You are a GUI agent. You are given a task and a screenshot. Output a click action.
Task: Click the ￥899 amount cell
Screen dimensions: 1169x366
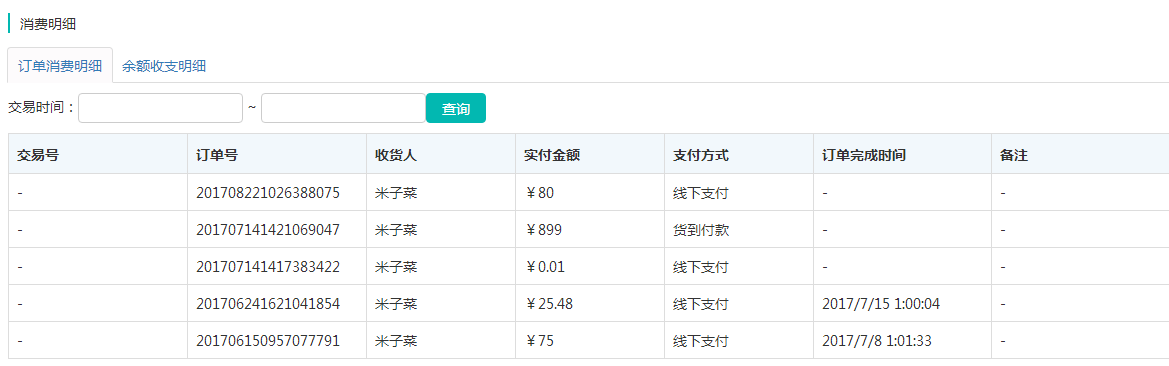click(543, 230)
